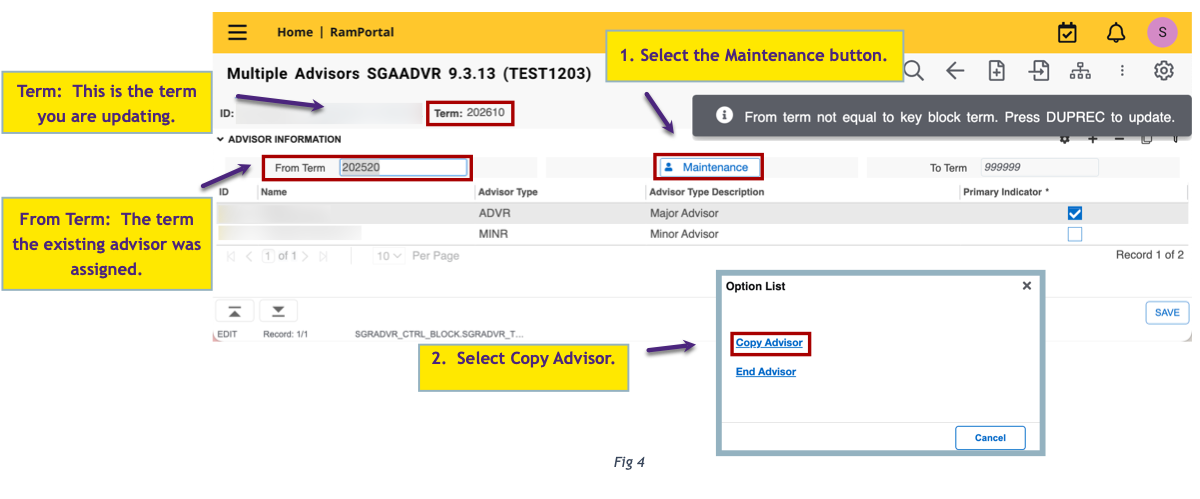Click the add document icon
Viewport: 1200px width, 499px height.
(996, 71)
